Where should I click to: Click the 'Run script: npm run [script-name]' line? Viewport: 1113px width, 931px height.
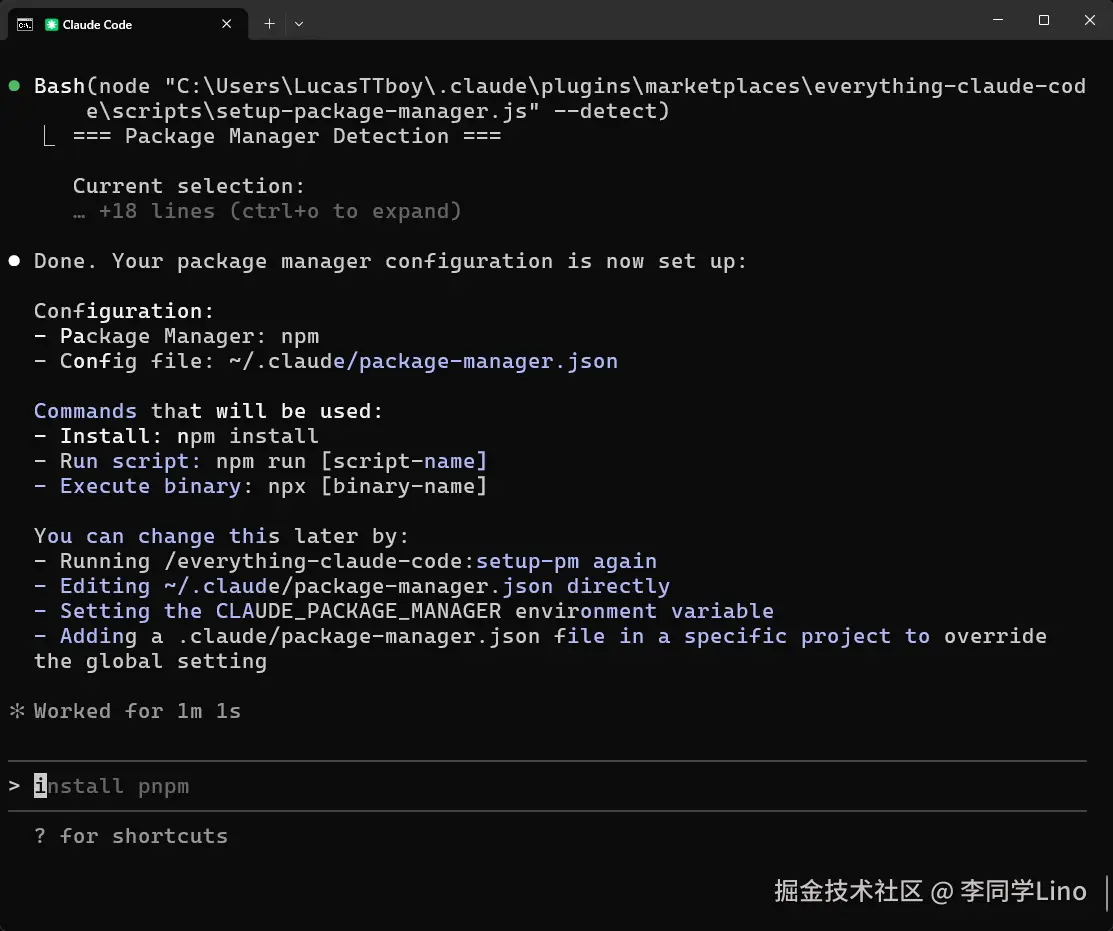[x=261, y=461]
